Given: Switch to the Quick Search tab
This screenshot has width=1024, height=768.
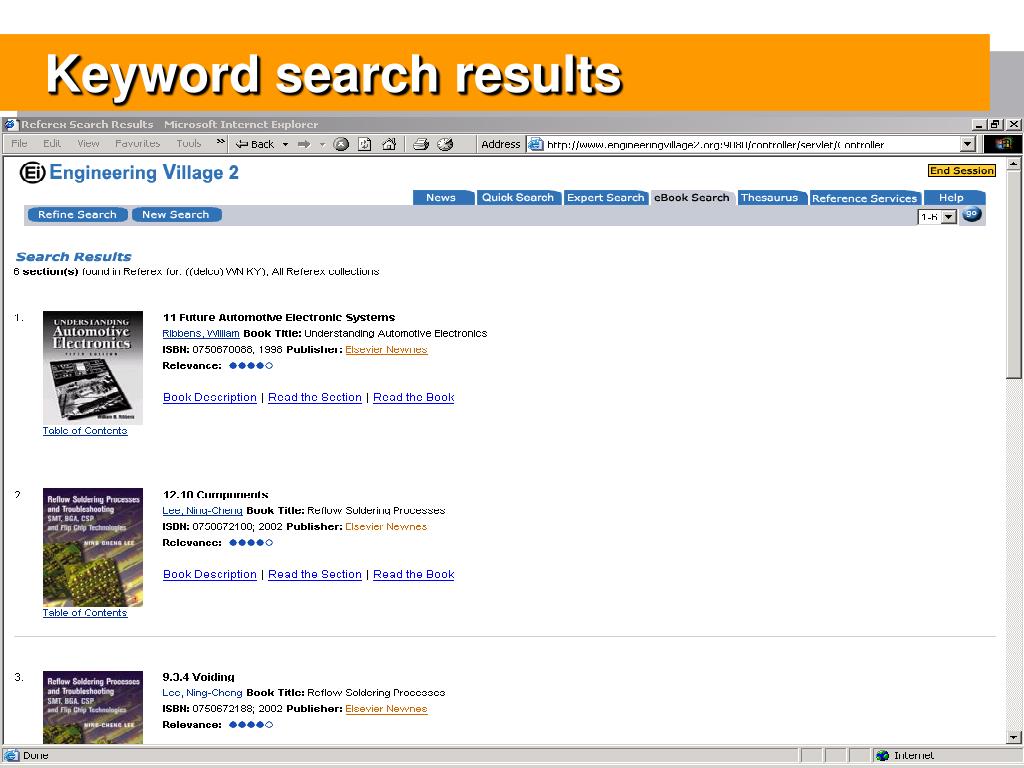Looking at the screenshot, I should (x=518, y=198).
